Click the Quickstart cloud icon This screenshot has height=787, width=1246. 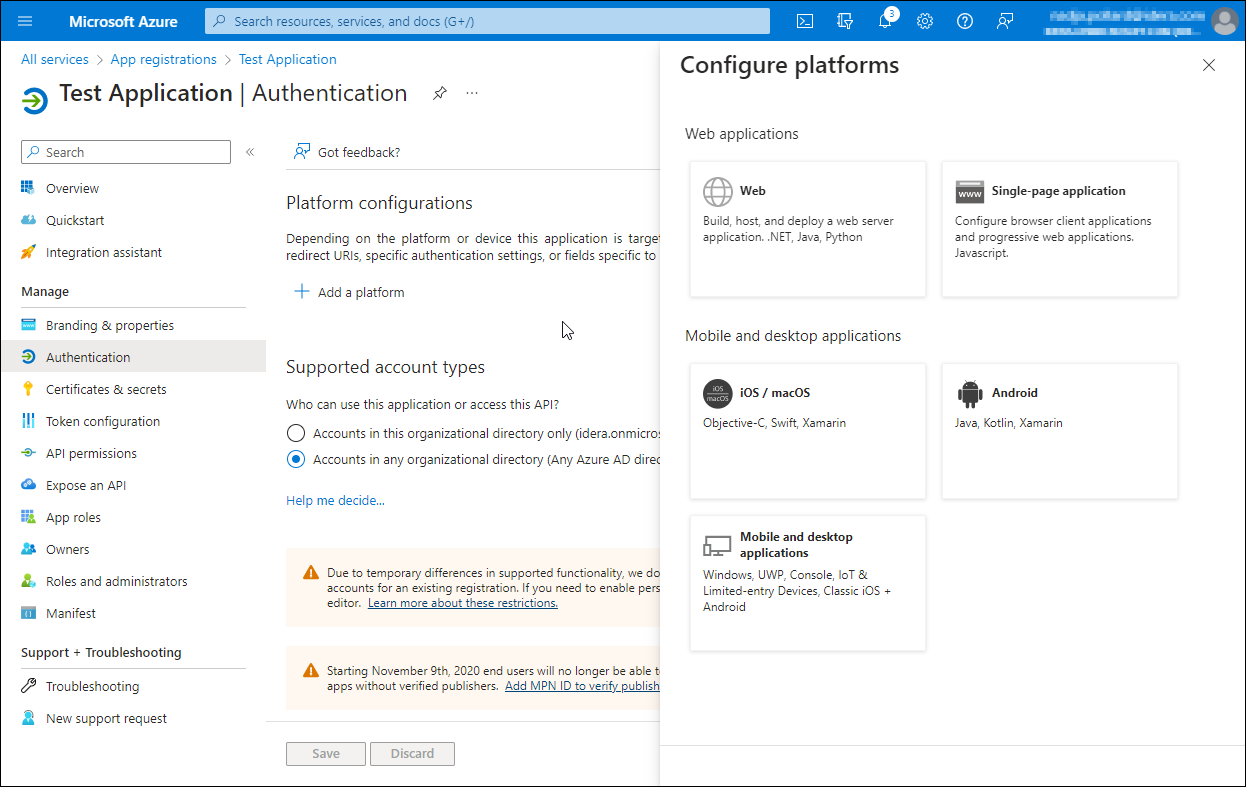click(28, 220)
